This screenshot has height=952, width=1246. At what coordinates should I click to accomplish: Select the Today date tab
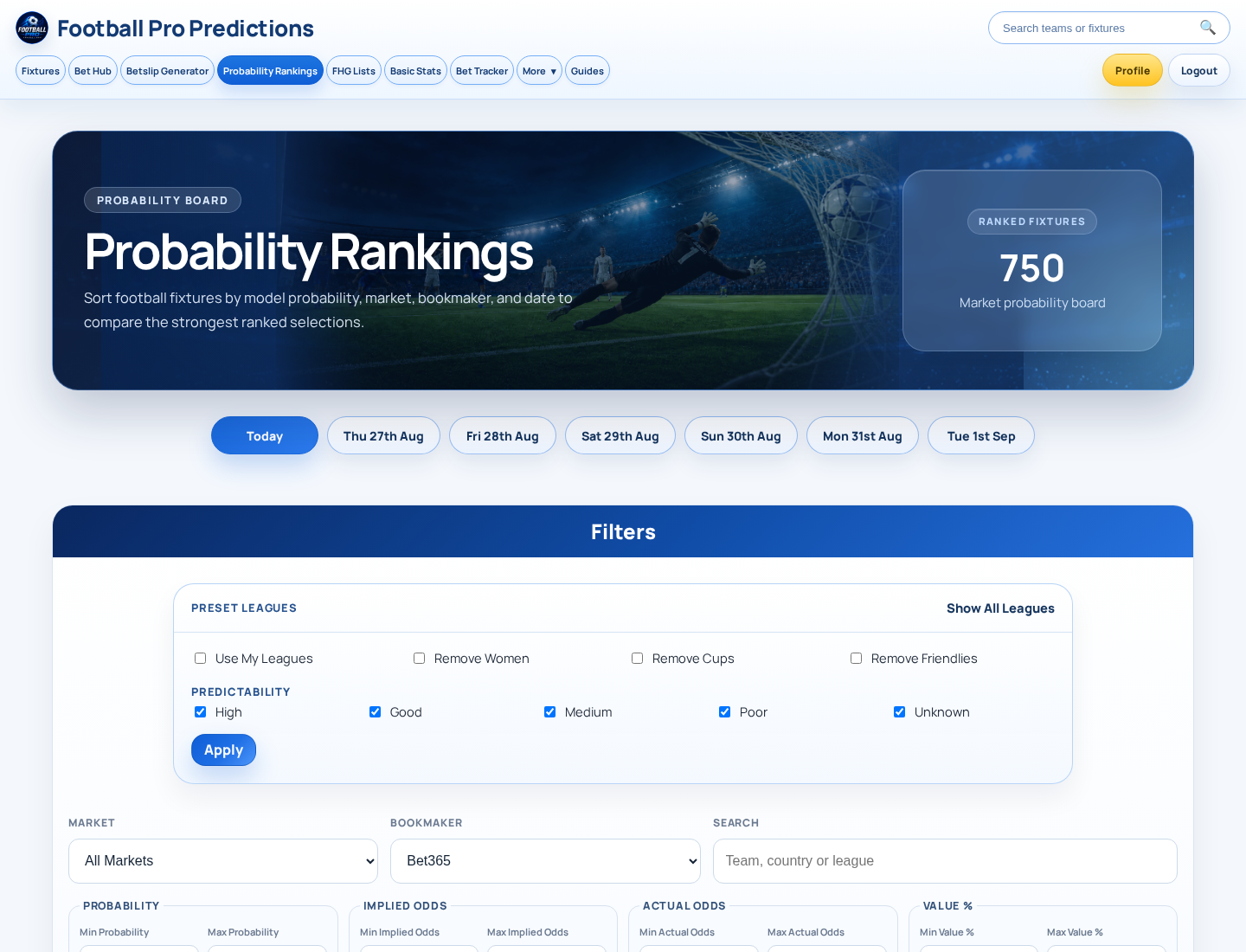pyautogui.click(x=265, y=435)
